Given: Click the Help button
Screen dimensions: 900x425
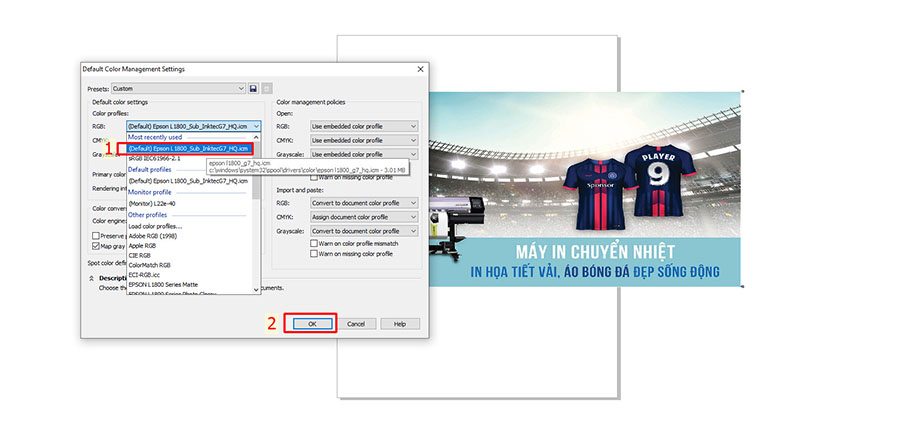Looking at the screenshot, I should (x=400, y=324).
